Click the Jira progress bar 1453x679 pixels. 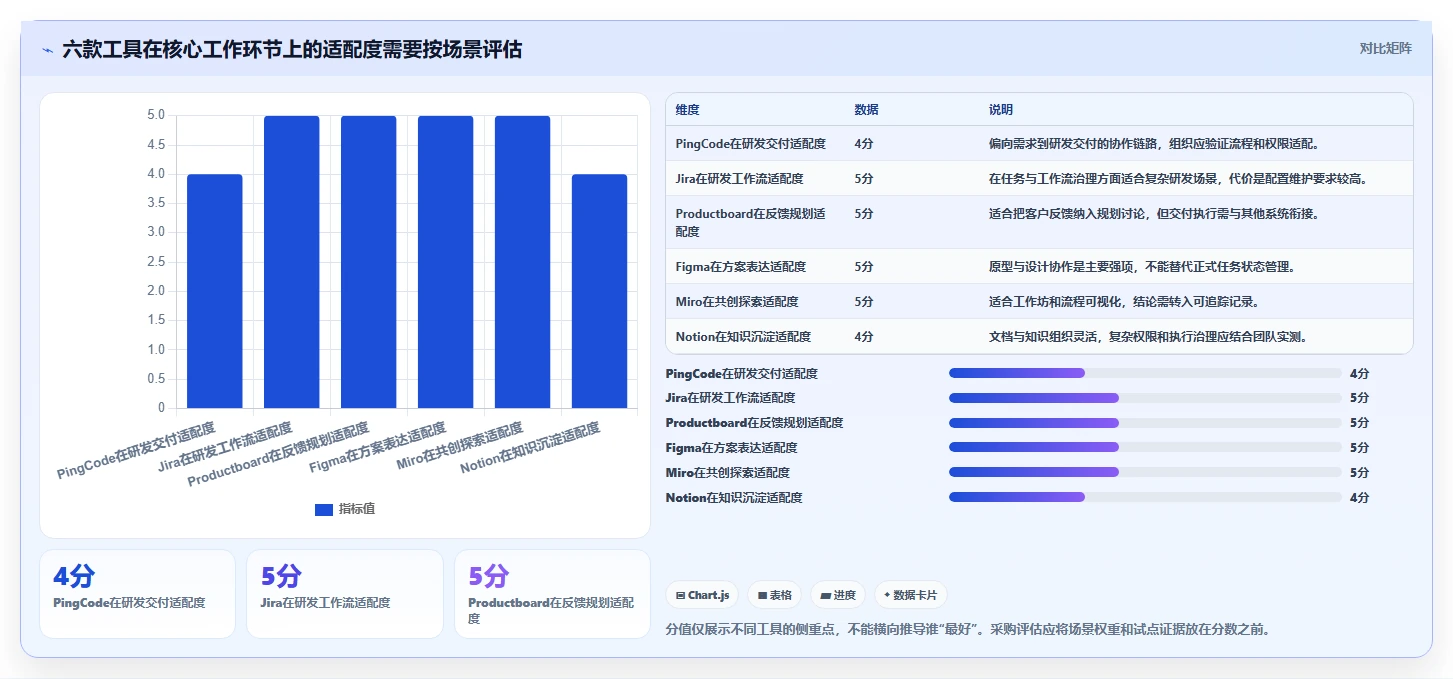[x=1145, y=398]
